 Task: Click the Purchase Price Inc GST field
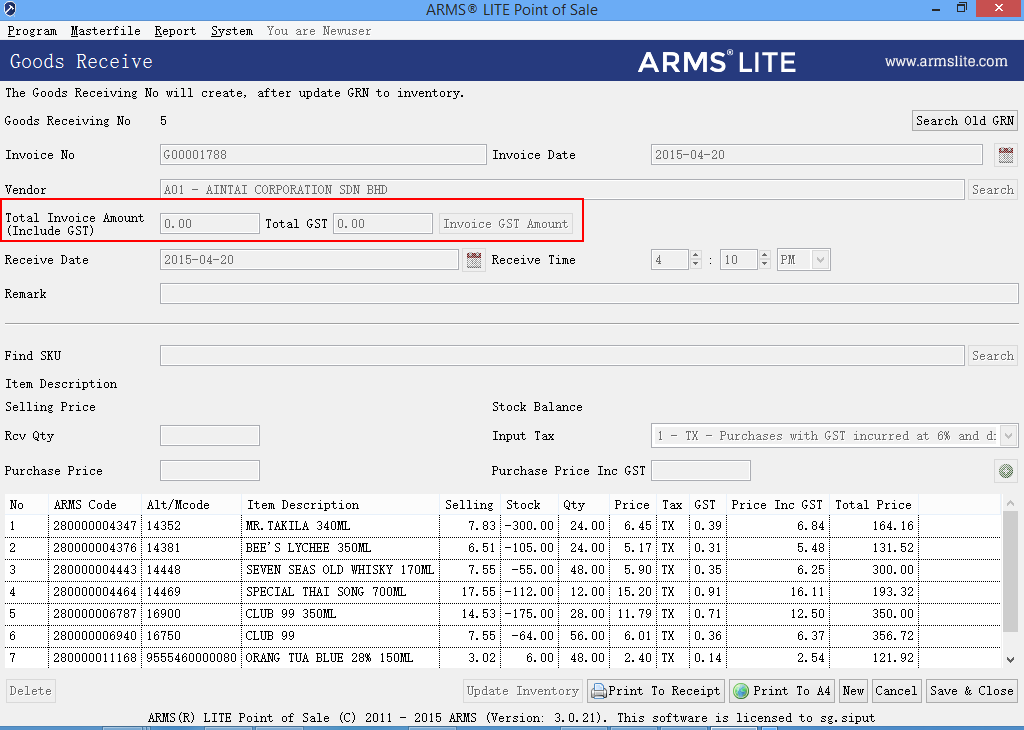tap(701, 471)
